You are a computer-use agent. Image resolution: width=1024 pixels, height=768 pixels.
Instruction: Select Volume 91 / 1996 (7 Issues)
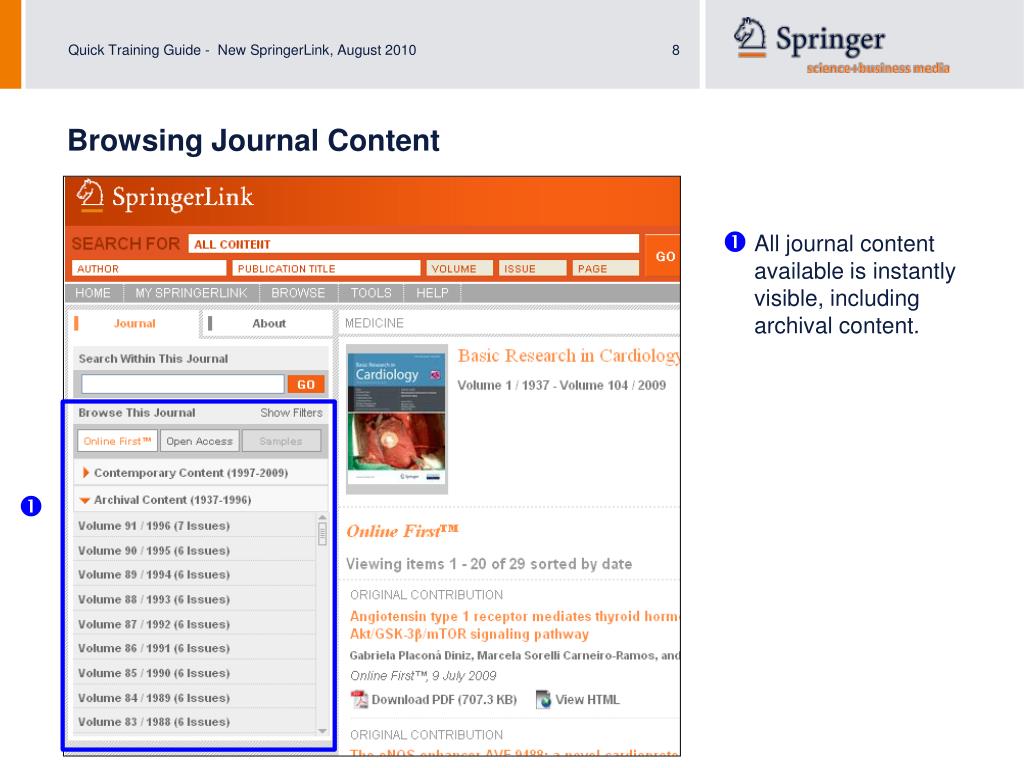195,526
